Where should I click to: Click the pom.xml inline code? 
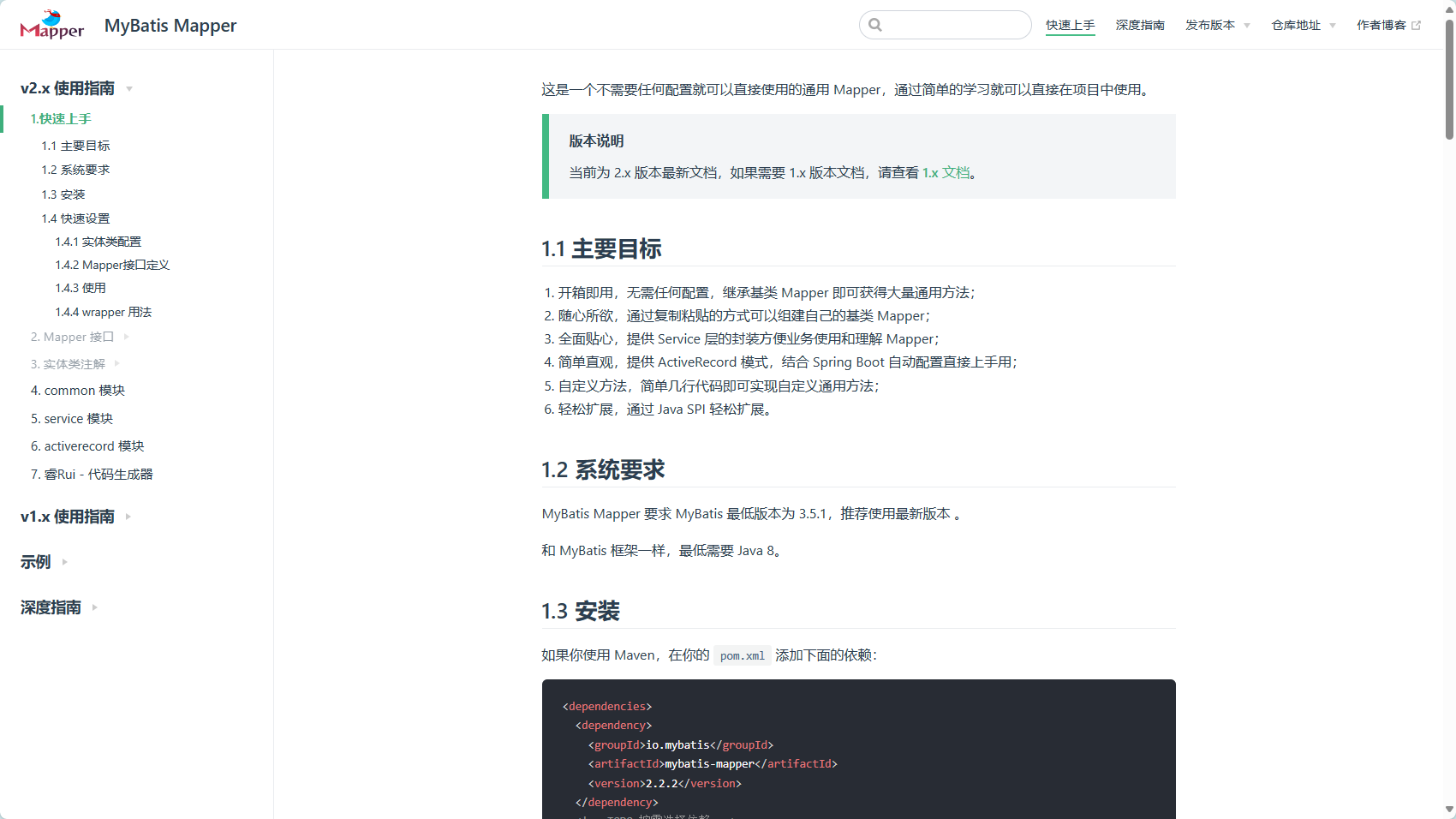click(743, 655)
